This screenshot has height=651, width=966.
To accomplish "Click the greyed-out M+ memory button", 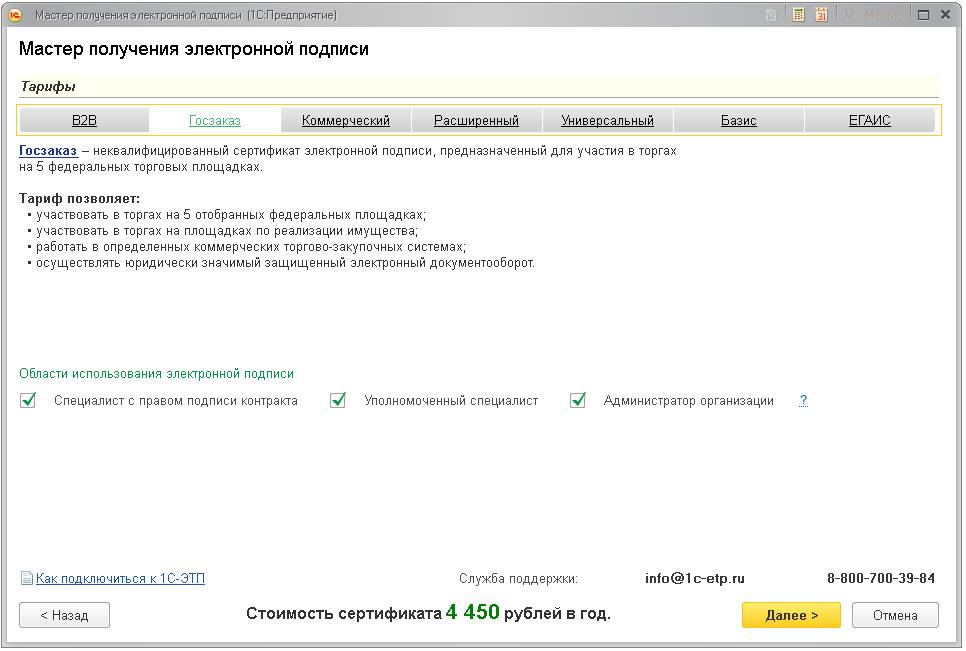I will pos(872,15).
